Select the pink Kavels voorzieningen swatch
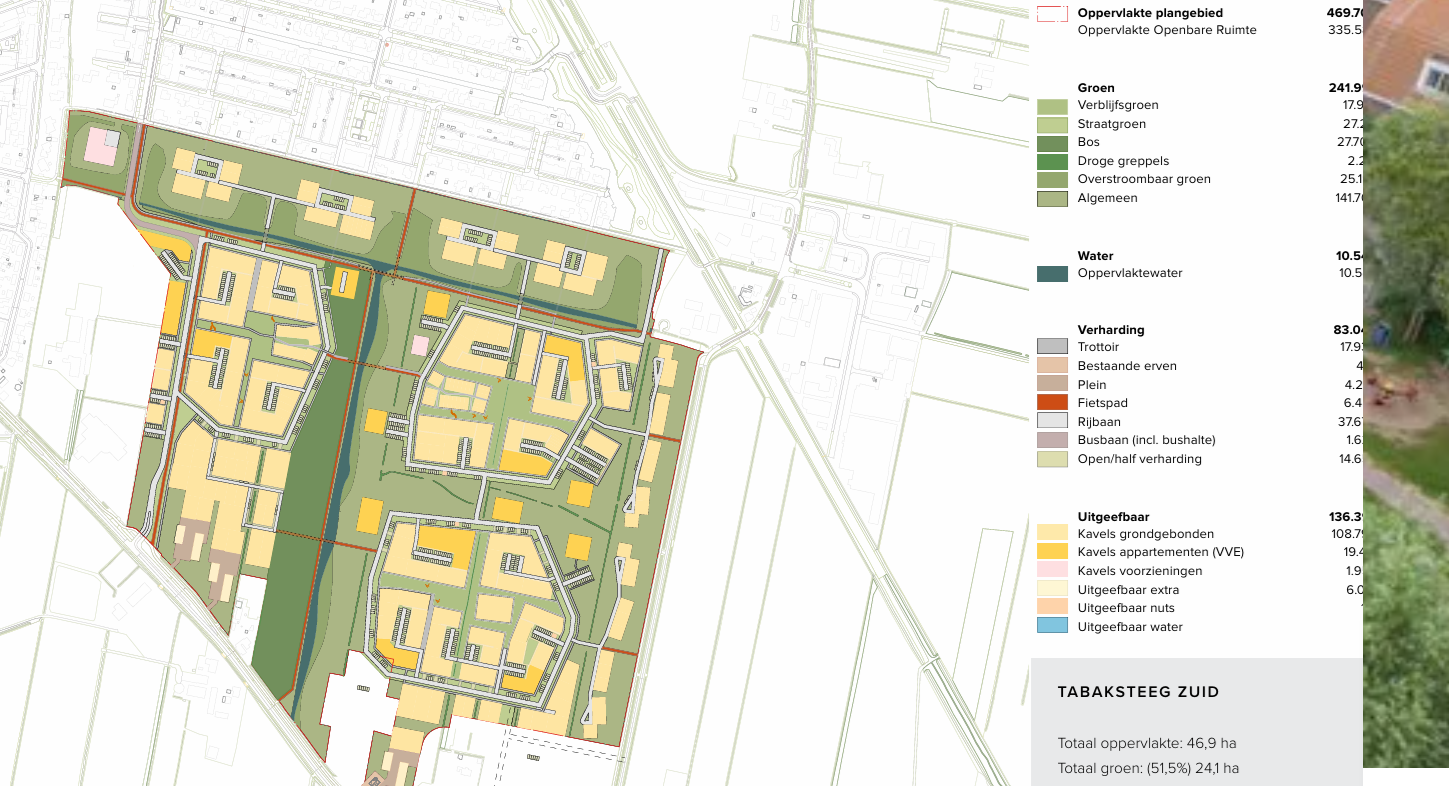 click(1052, 571)
